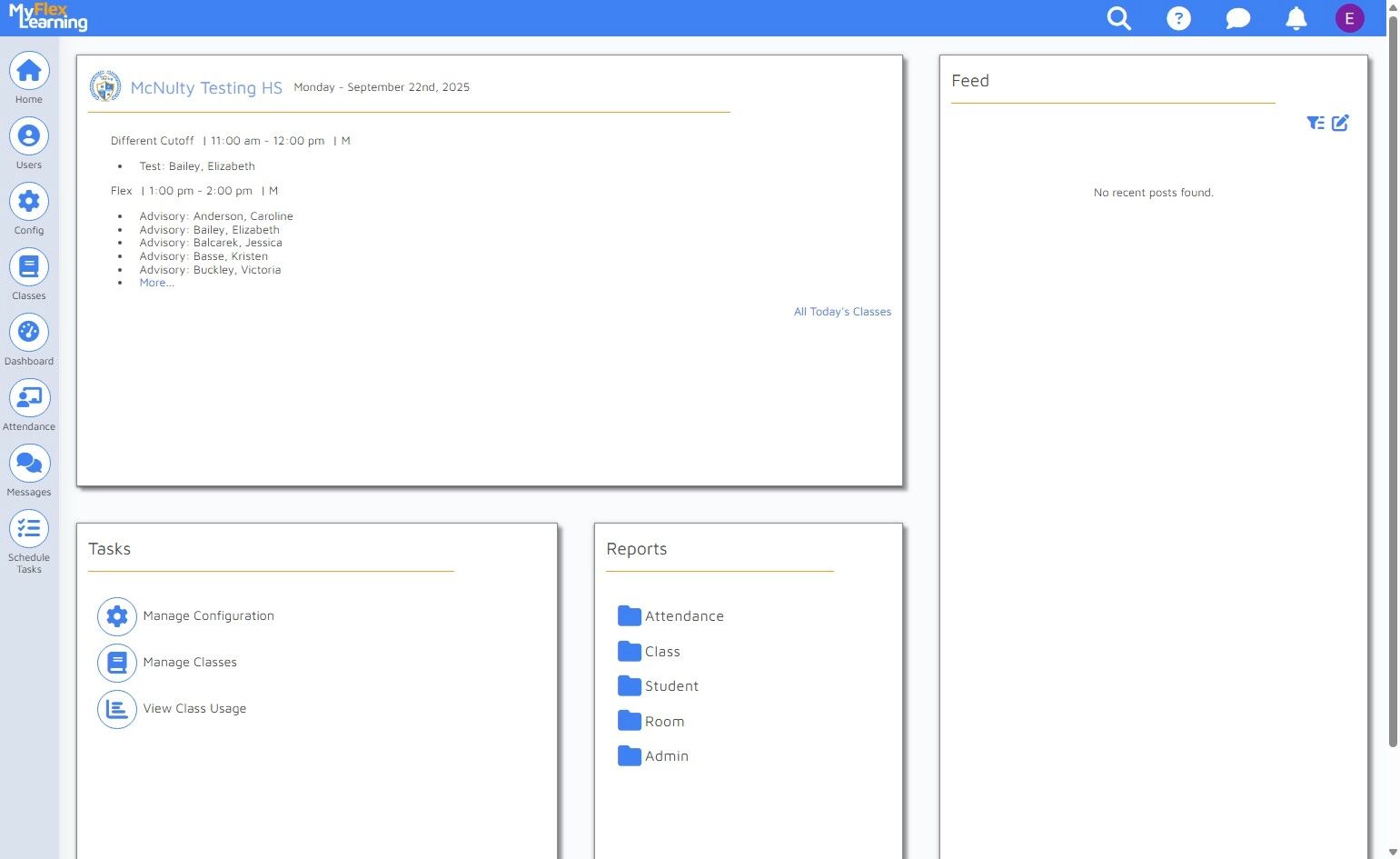Open the McNulty Testing HS link
1400x859 pixels.
[206, 87]
